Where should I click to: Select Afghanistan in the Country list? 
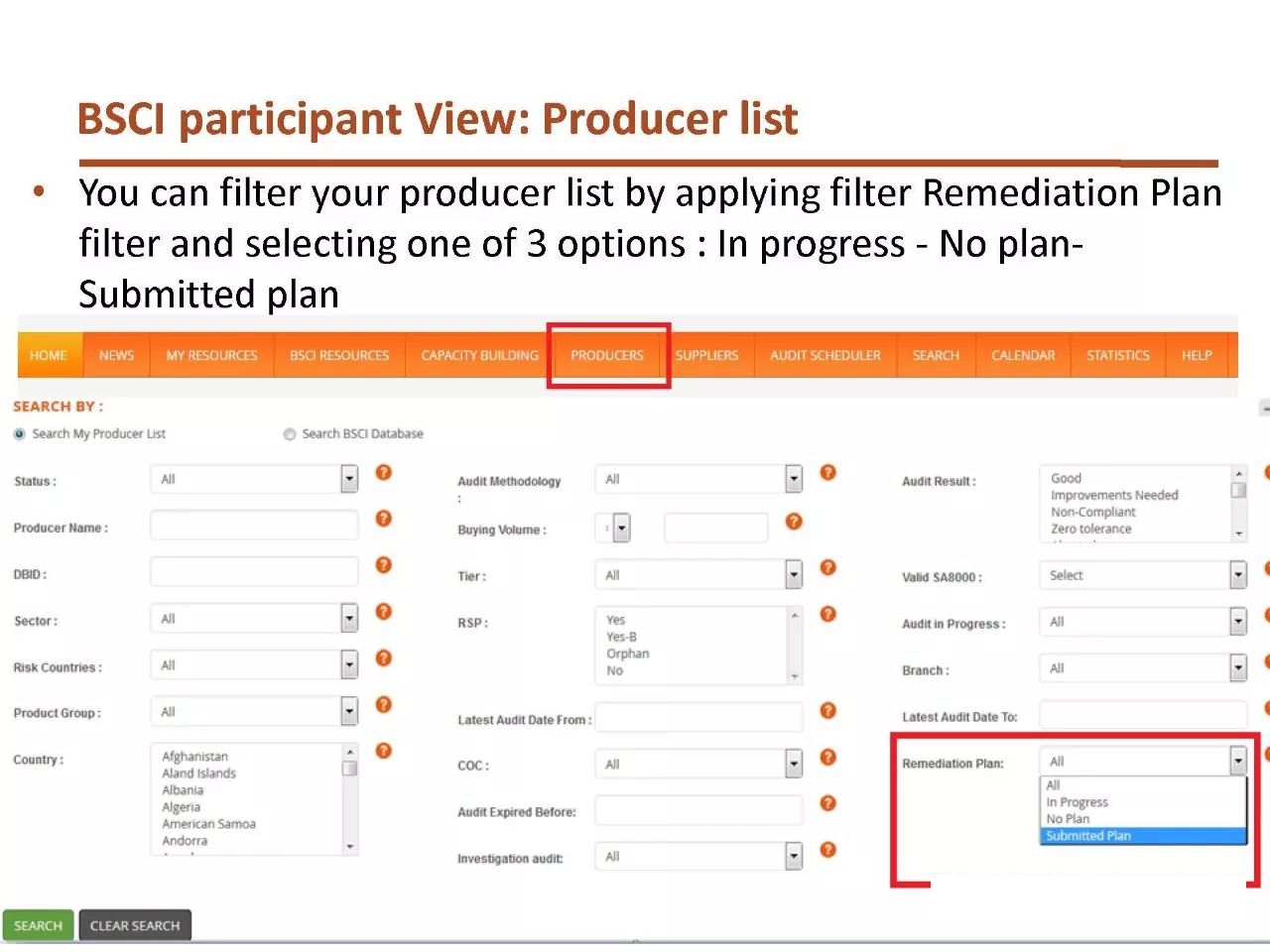pos(195,757)
